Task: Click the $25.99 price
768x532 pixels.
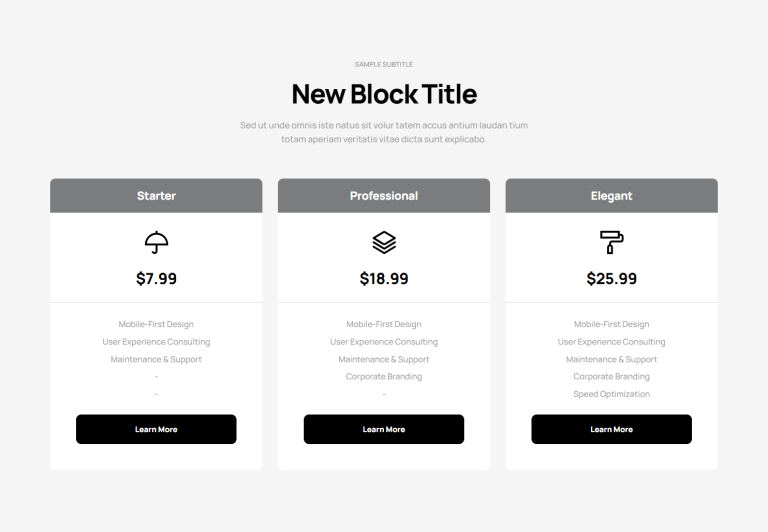Action: (611, 279)
